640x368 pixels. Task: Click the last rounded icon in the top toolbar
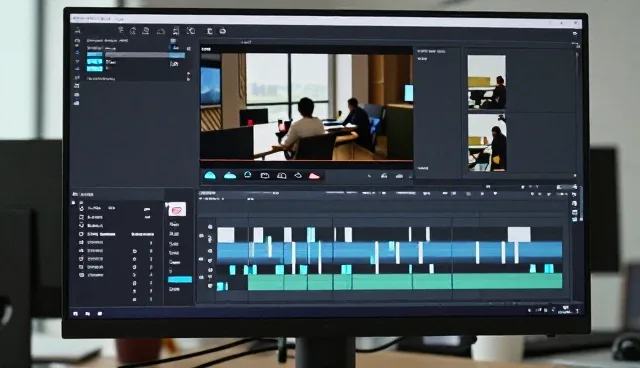[222, 31]
